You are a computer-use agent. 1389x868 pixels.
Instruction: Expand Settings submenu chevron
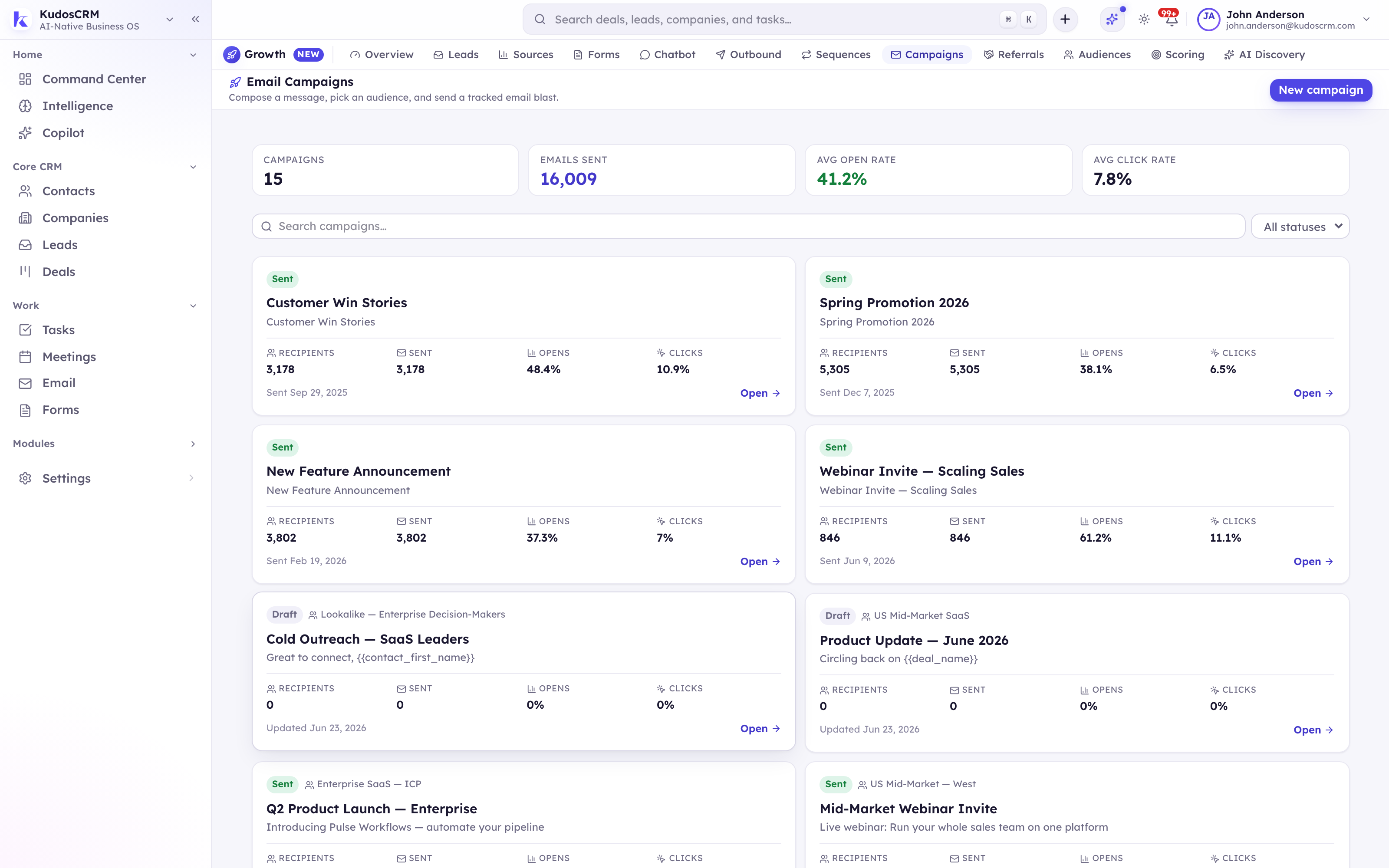tap(191, 478)
